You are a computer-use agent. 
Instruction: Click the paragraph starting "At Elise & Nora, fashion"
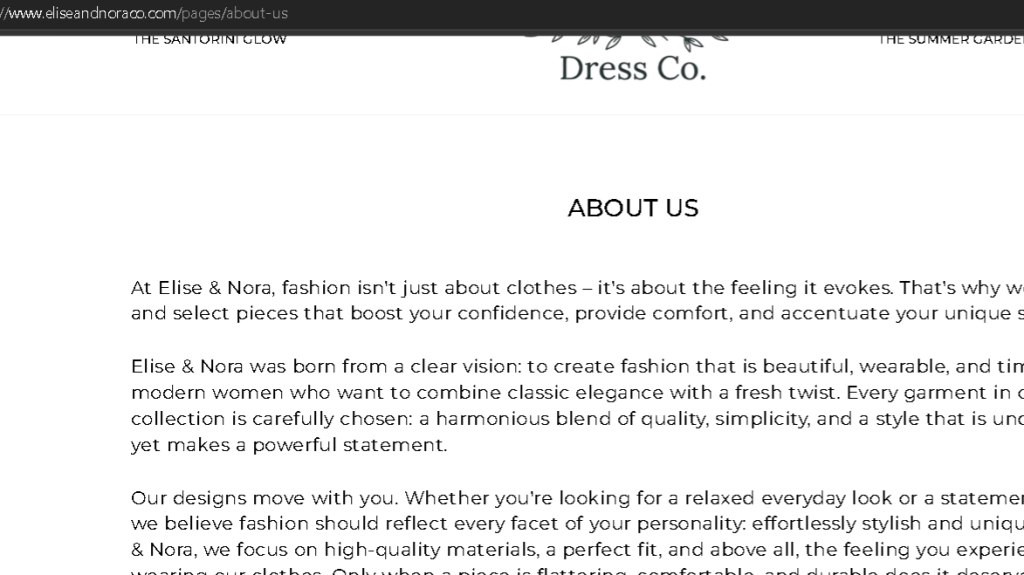[577, 301]
